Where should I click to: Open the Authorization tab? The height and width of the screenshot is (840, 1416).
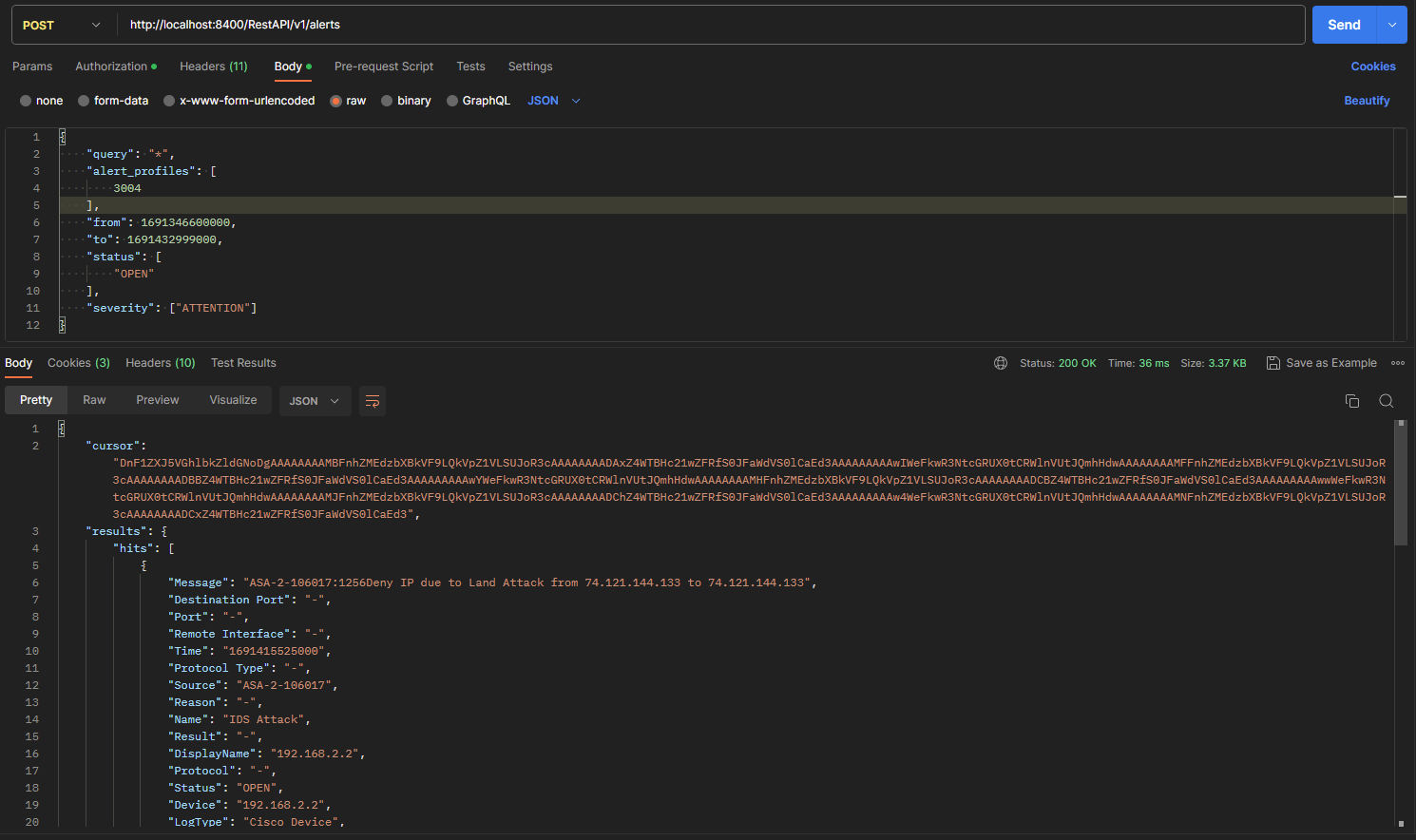click(112, 67)
